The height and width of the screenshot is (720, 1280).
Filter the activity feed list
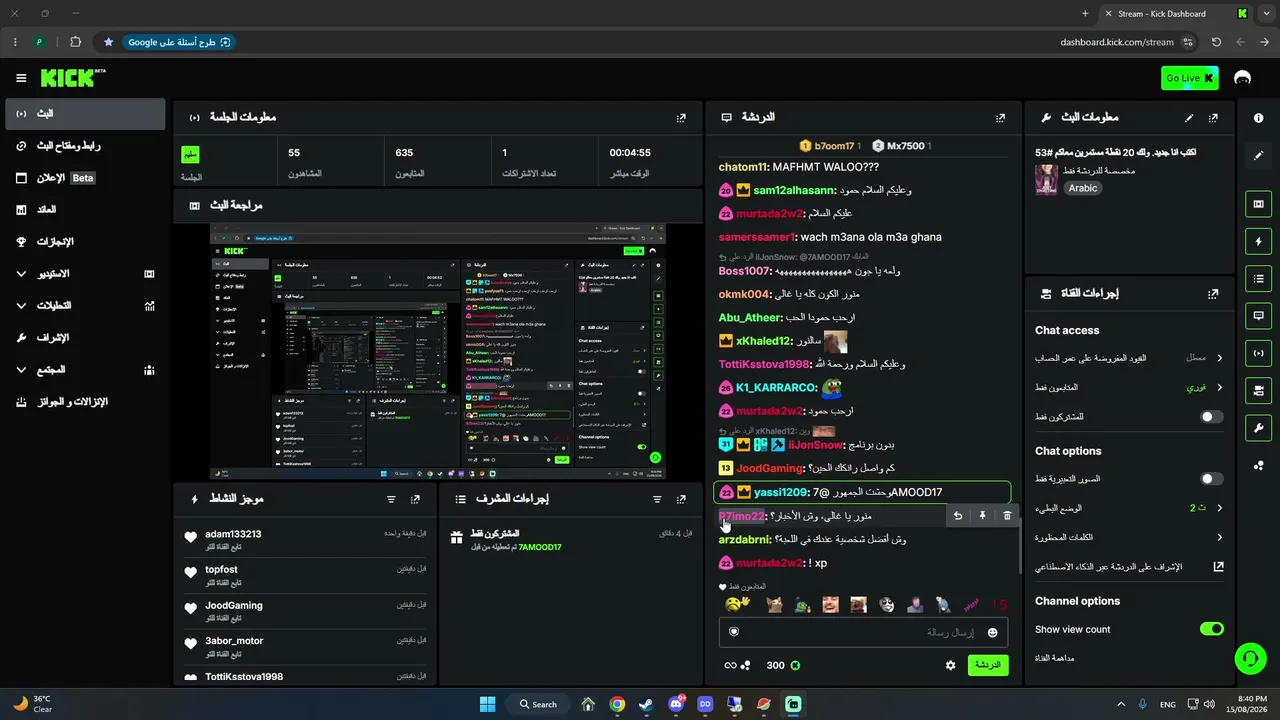click(391, 499)
